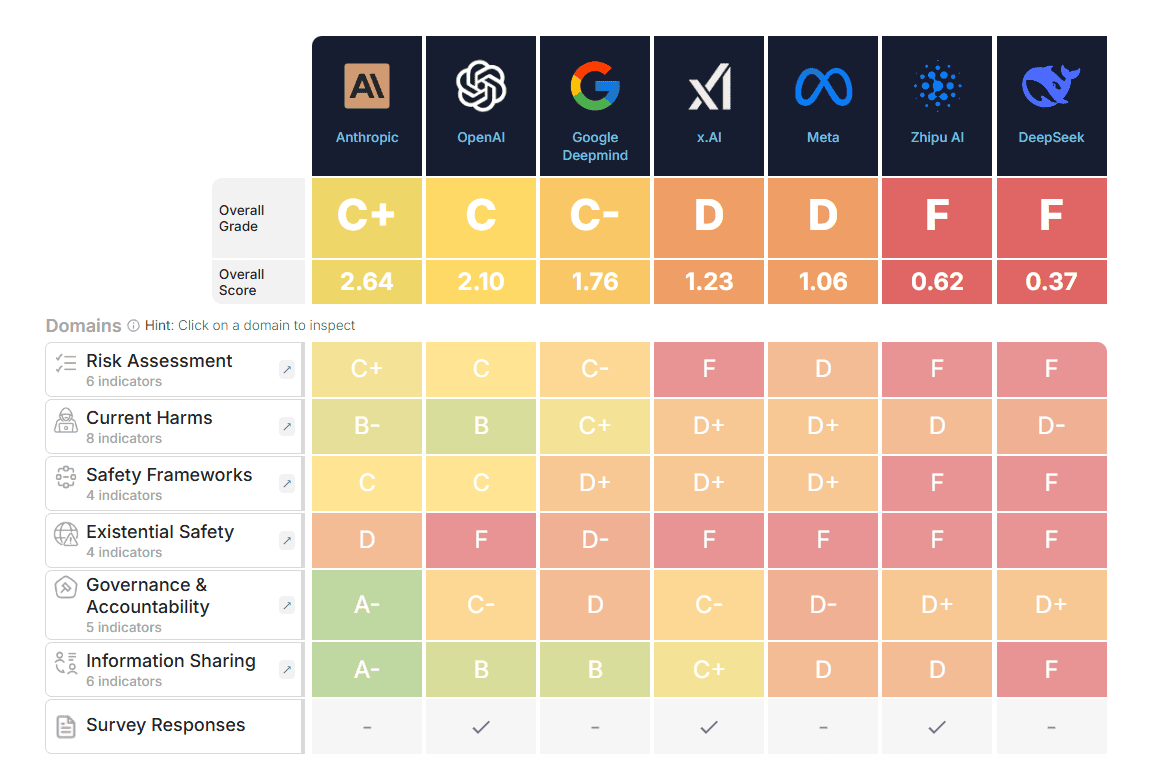Click Anthropic's green A- Governance cell
The image size is (1155, 782).
(x=367, y=605)
